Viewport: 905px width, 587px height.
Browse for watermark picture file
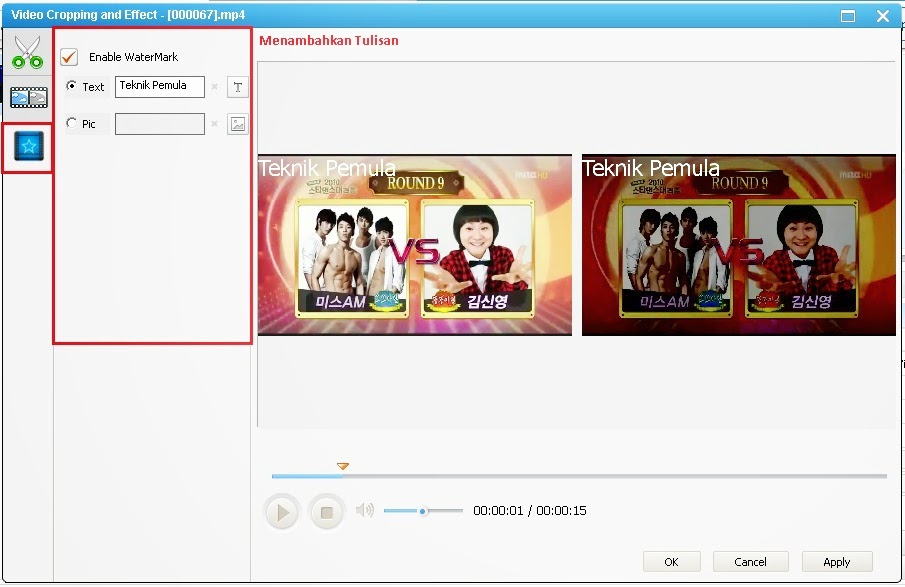click(237, 124)
